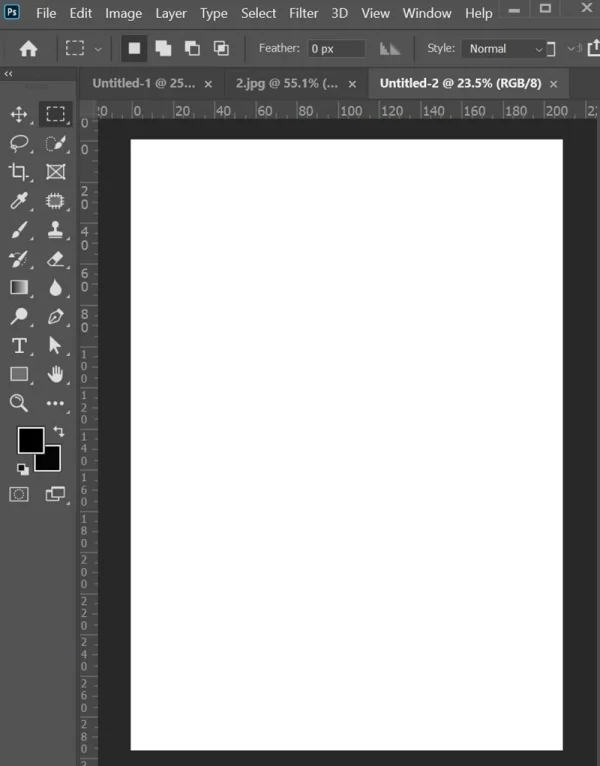The image size is (600, 766).
Task: Switch to the Untitled-2 document tab
Action: coord(460,84)
